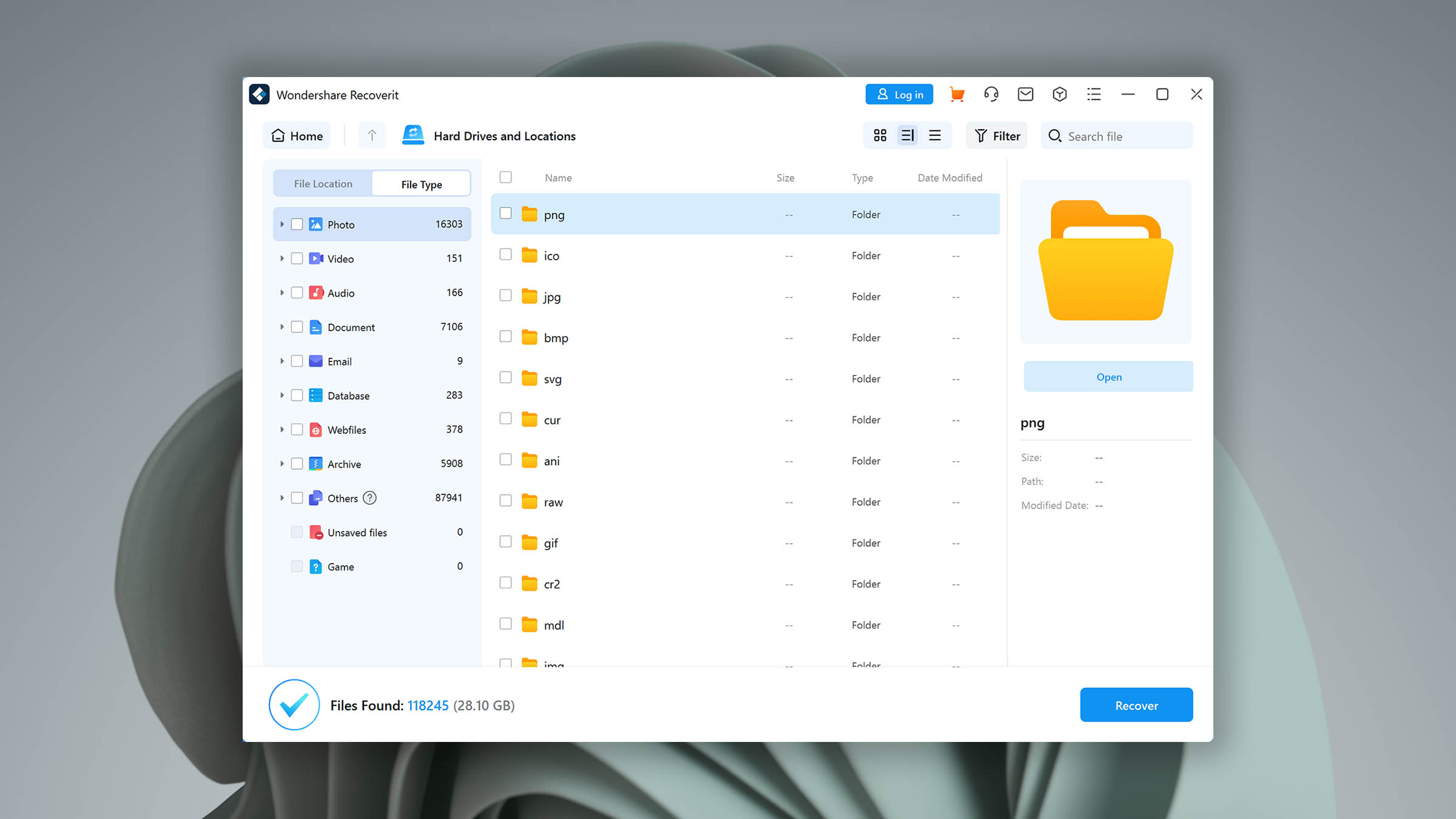Check the ico folder checkbox
The image size is (1456, 819).
tap(505, 254)
